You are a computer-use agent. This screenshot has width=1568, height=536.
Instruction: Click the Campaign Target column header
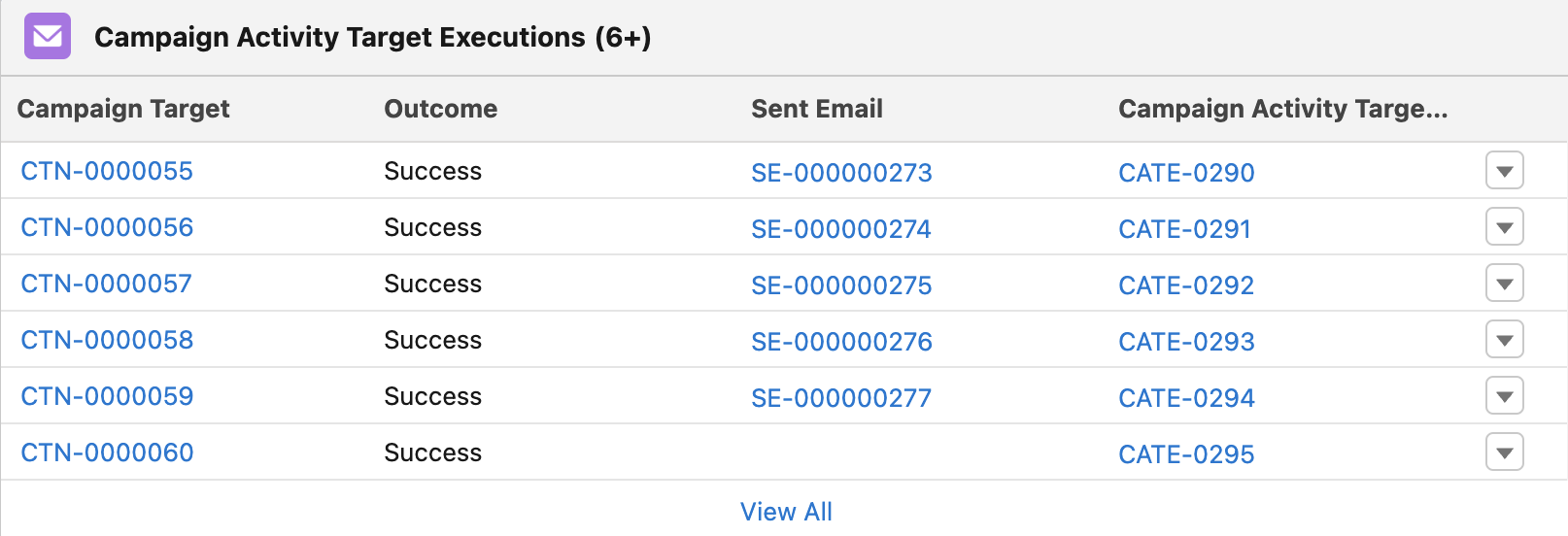123,109
